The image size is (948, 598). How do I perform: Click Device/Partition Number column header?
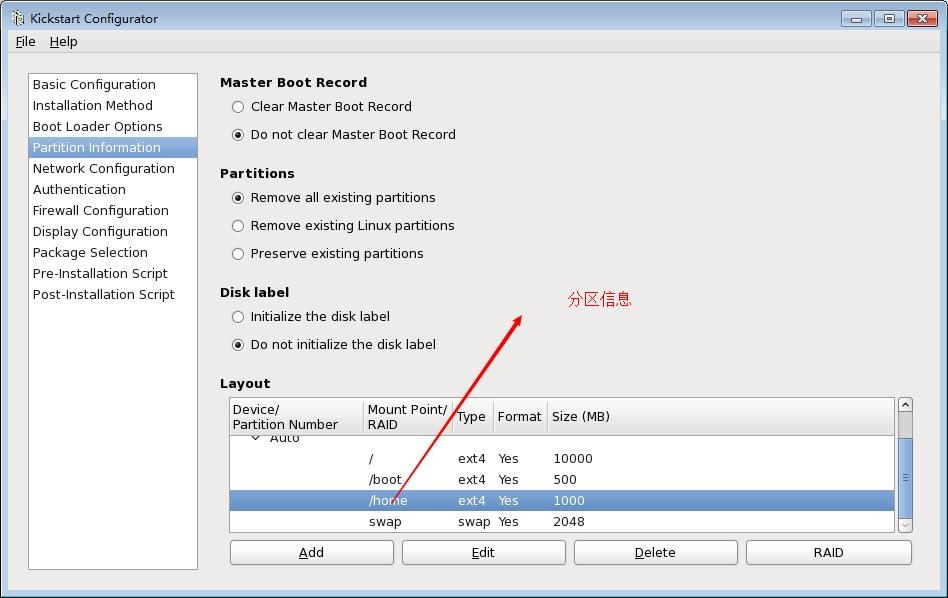(x=296, y=417)
